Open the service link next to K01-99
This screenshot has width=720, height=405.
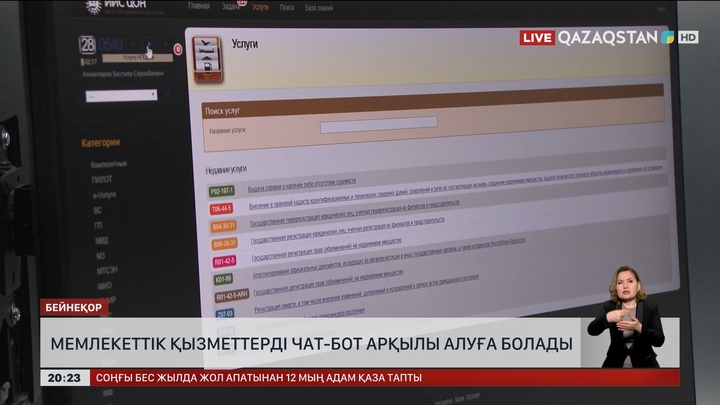click(x=389, y=258)
